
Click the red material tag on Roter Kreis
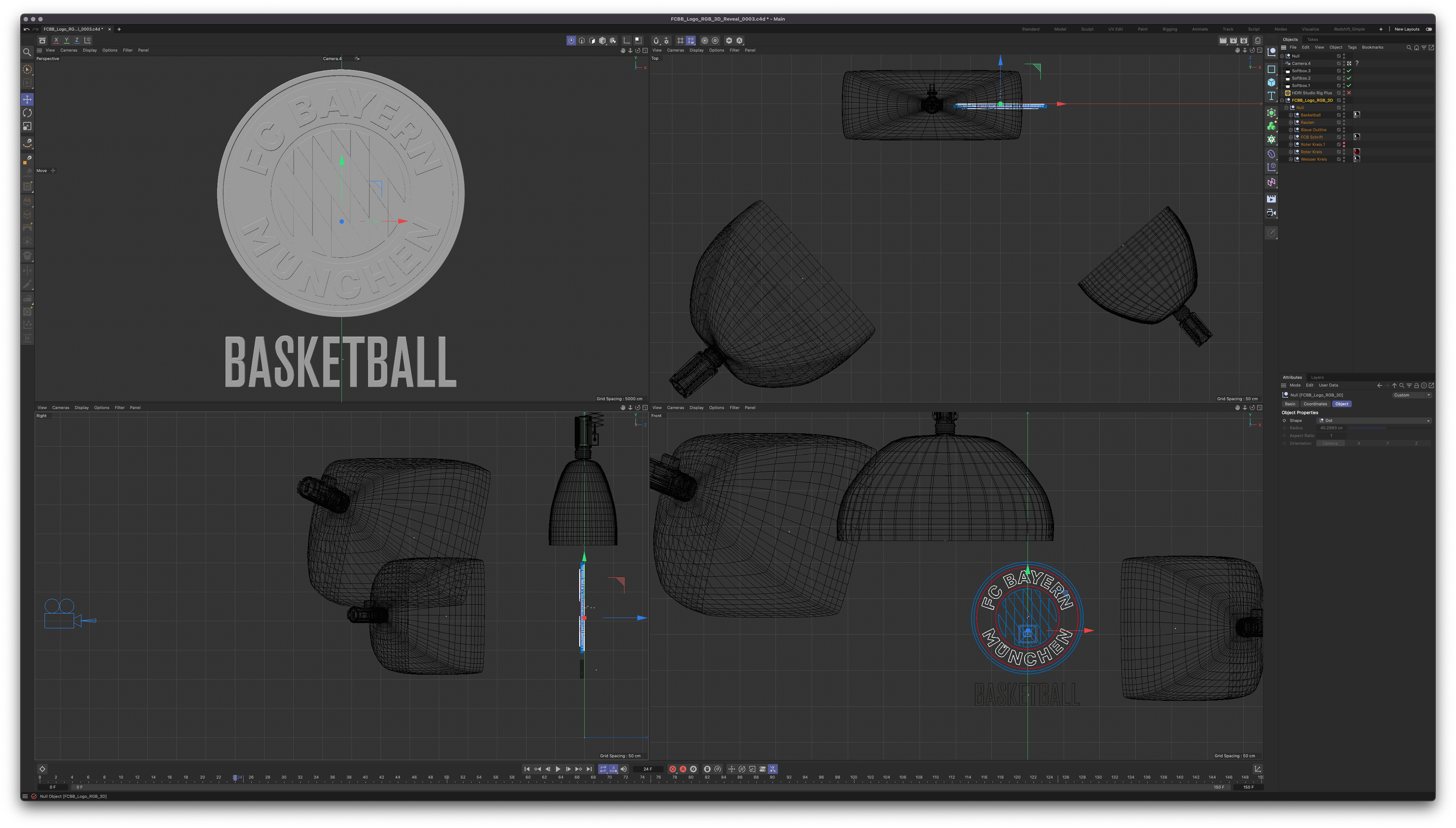click(1357, 152)
